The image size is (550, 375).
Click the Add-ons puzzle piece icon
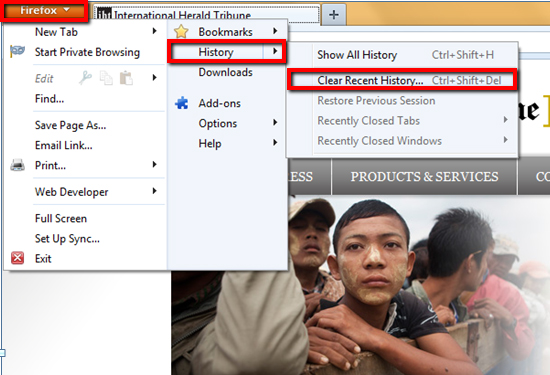point(182,103)
